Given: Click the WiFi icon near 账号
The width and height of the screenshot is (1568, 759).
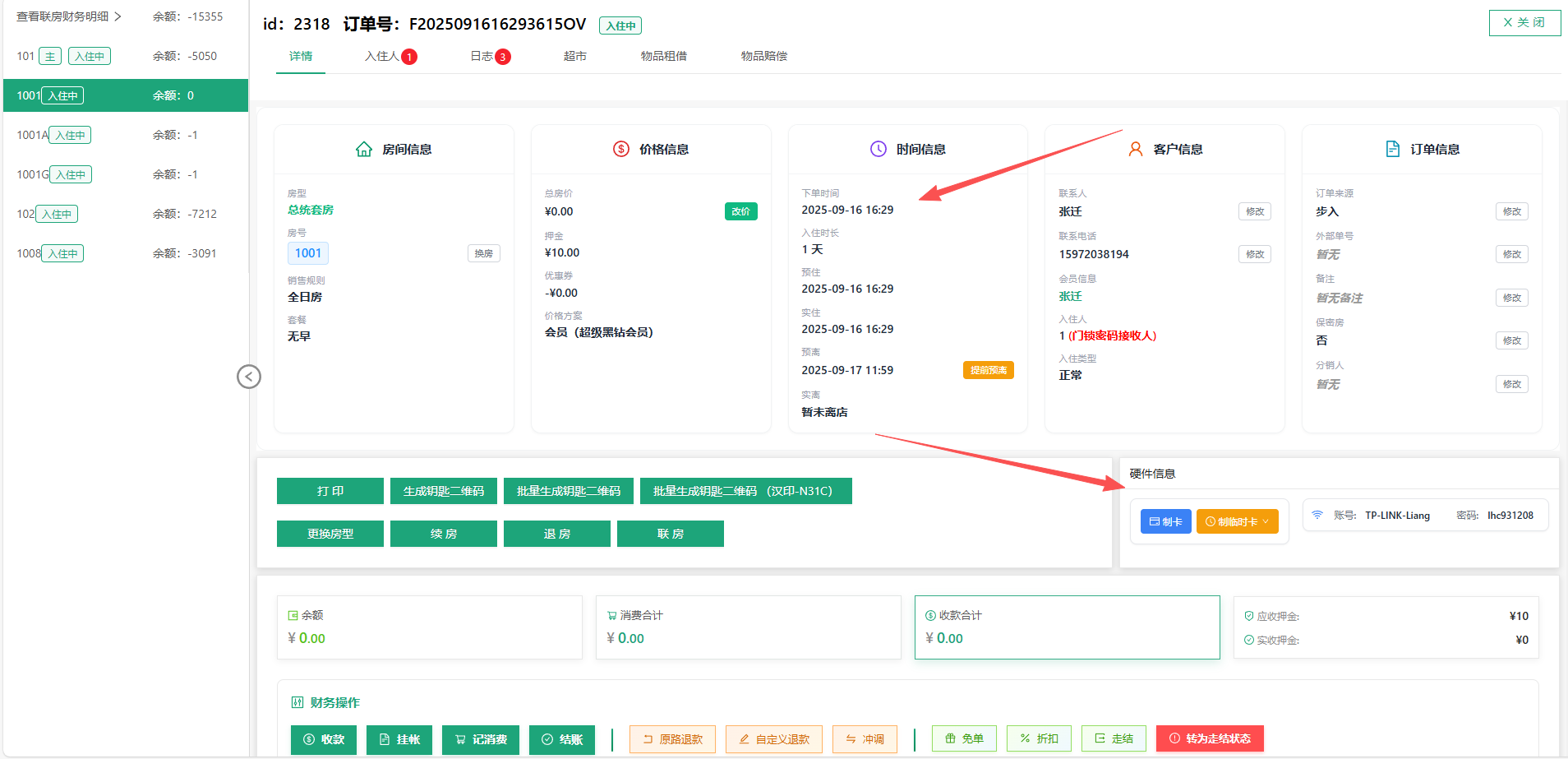Looking at the screenshot, I should 1317,515.
